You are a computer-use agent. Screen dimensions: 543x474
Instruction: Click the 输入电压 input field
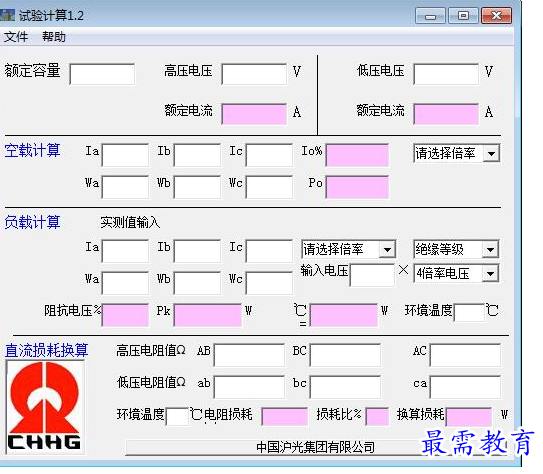click(x=372, y=275)
